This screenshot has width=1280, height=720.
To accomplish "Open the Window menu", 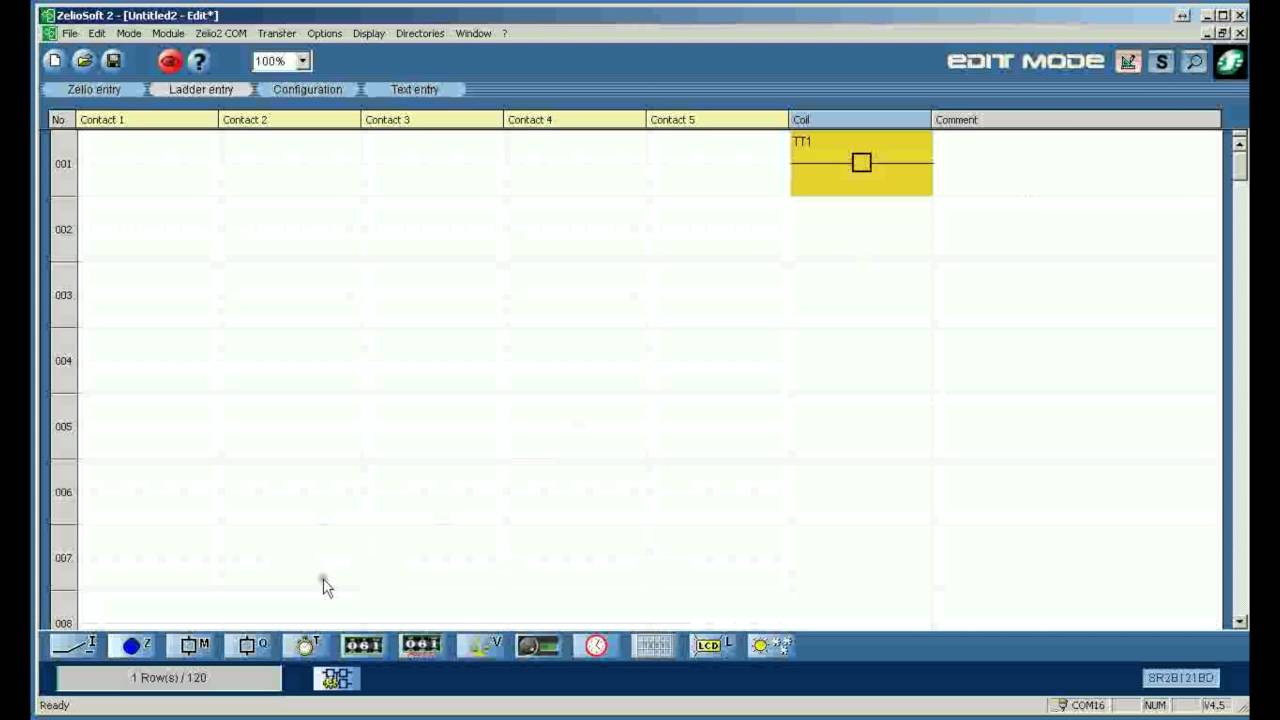I will (473, 33).
